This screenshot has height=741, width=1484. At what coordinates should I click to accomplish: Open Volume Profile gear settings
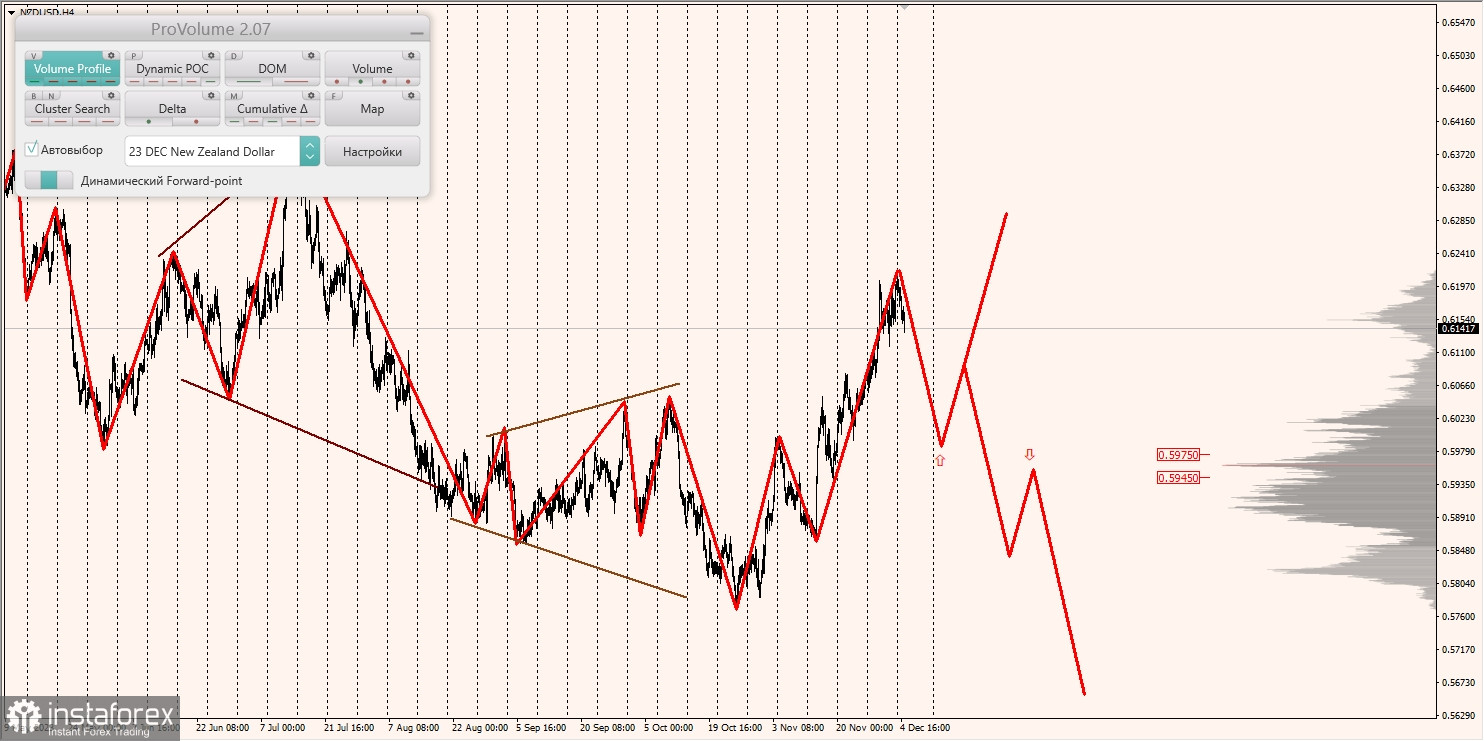click(x=111, y=55)
